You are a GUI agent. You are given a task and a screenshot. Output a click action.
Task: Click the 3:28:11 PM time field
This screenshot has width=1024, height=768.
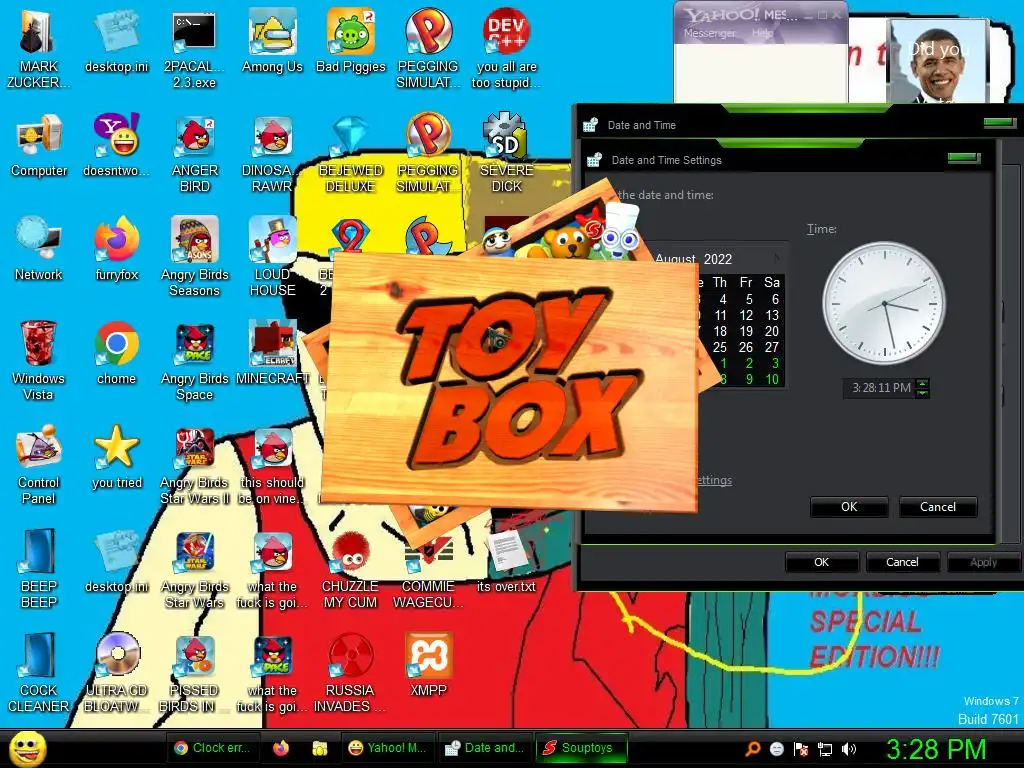[881, 388]
